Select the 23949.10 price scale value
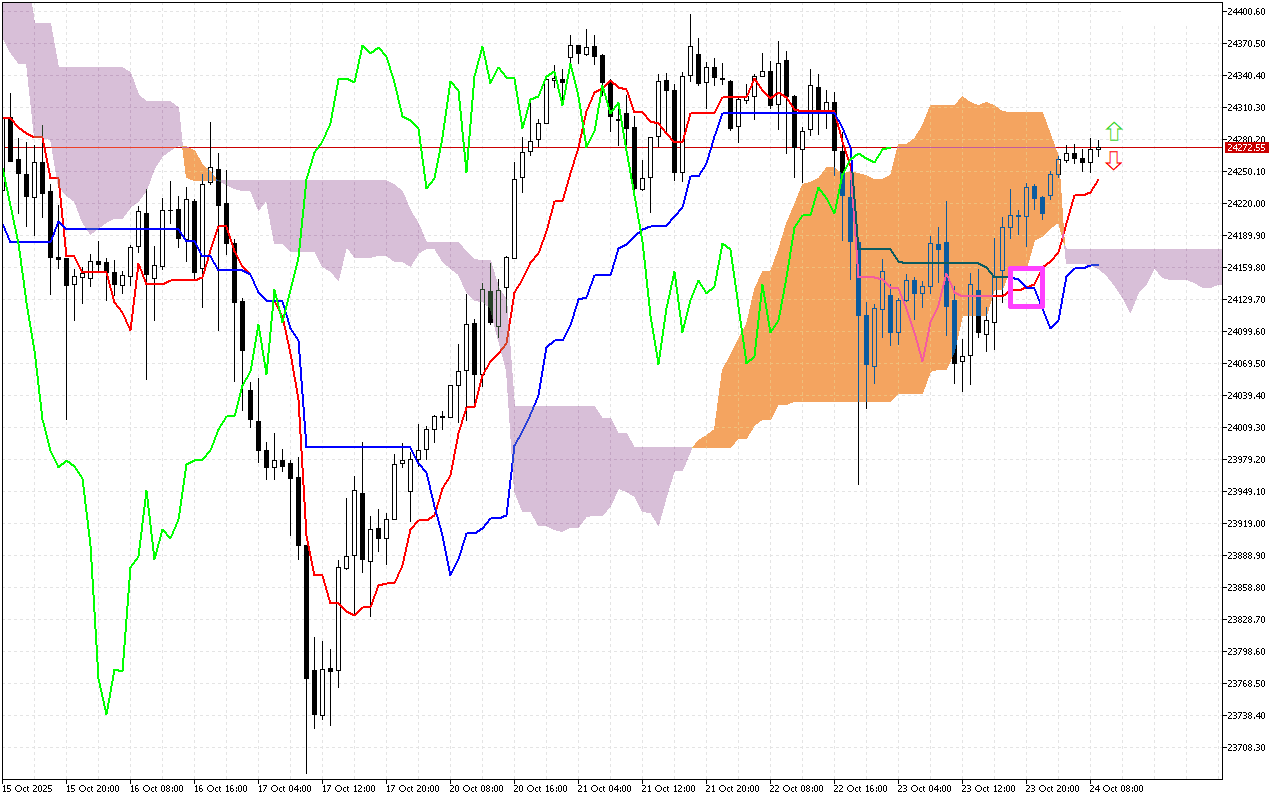 coord(1246,491)
